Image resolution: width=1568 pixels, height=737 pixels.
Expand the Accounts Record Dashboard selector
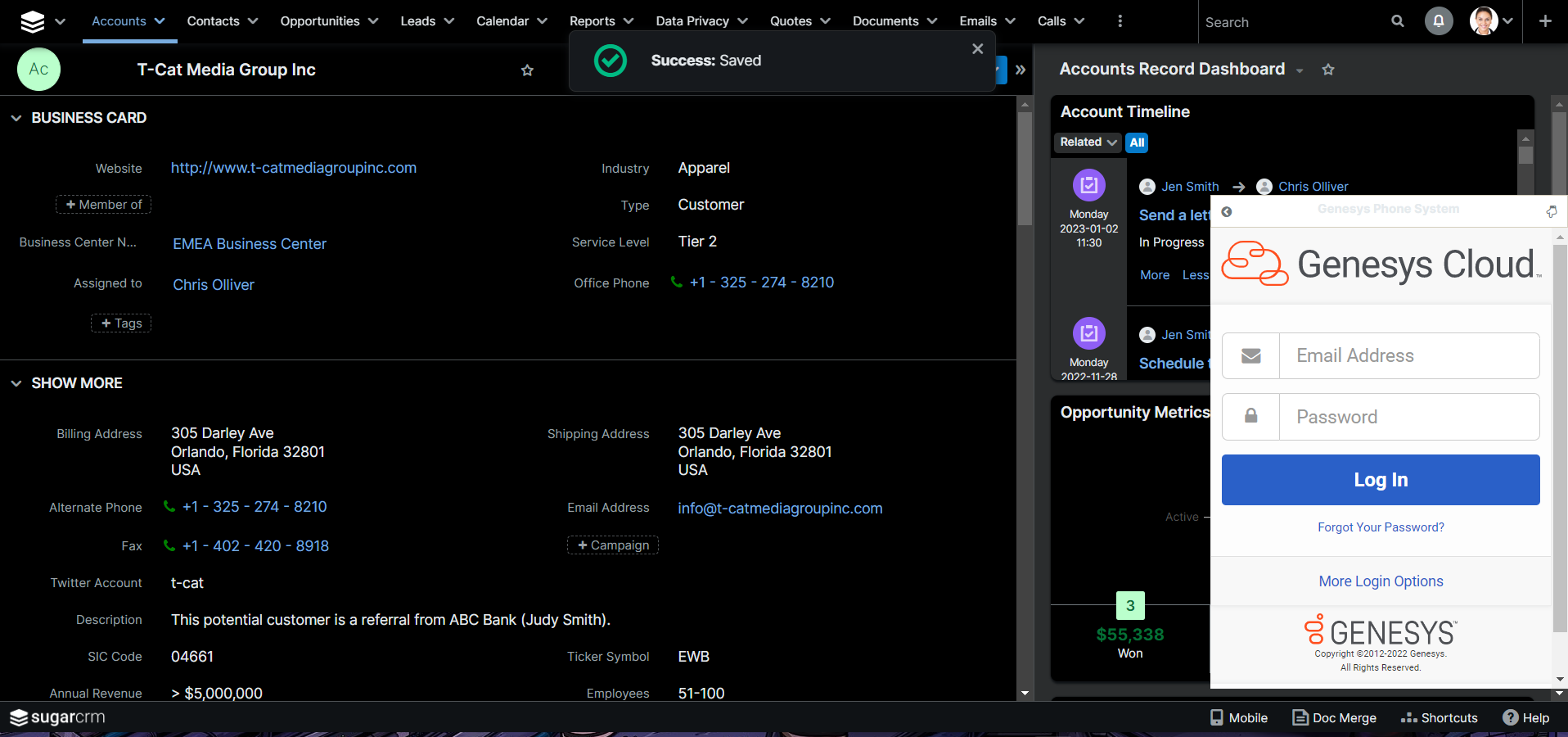(x=1300, y=70)
